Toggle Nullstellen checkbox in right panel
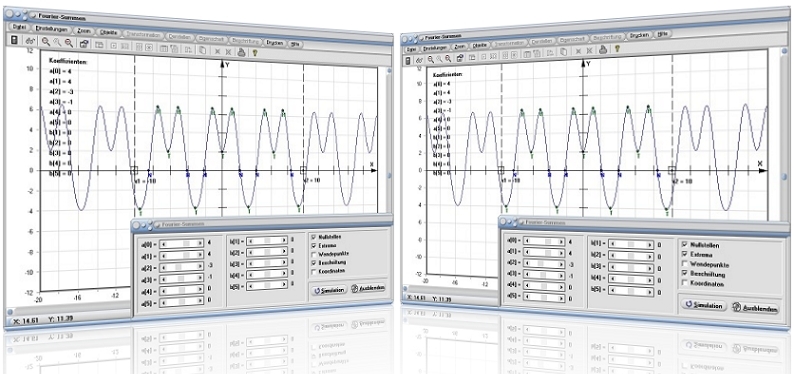Screen dimensions: 794x374 pos(685,244)
